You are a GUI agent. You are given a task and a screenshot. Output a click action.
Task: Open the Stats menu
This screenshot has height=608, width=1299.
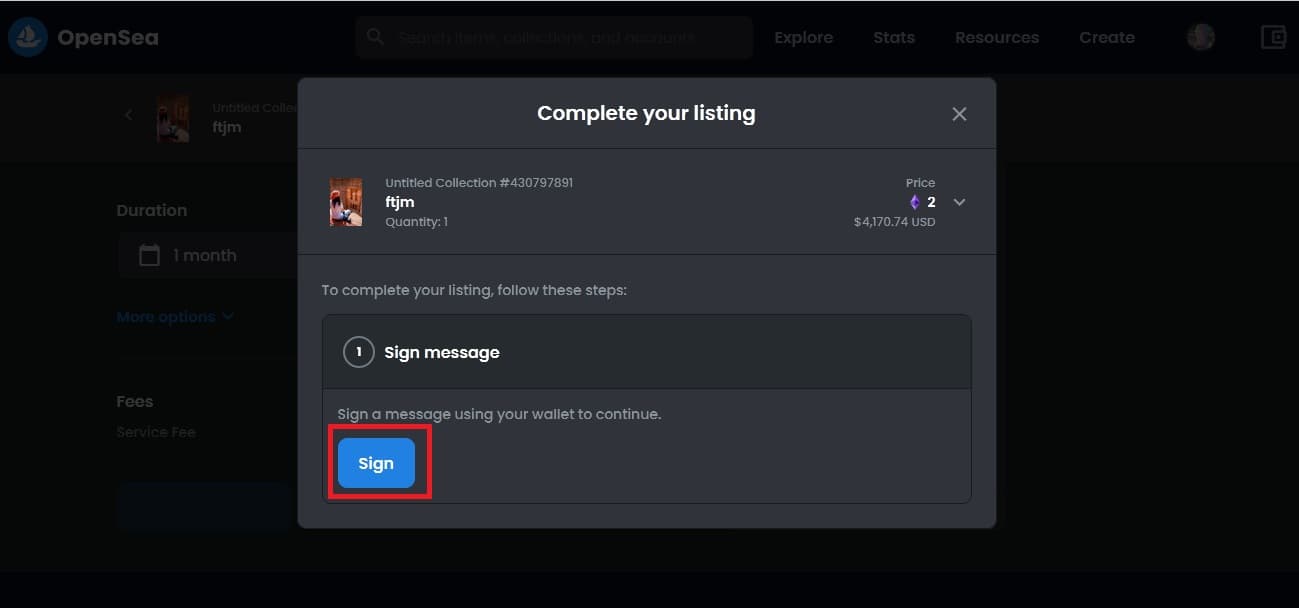click(x=894, y=38)
